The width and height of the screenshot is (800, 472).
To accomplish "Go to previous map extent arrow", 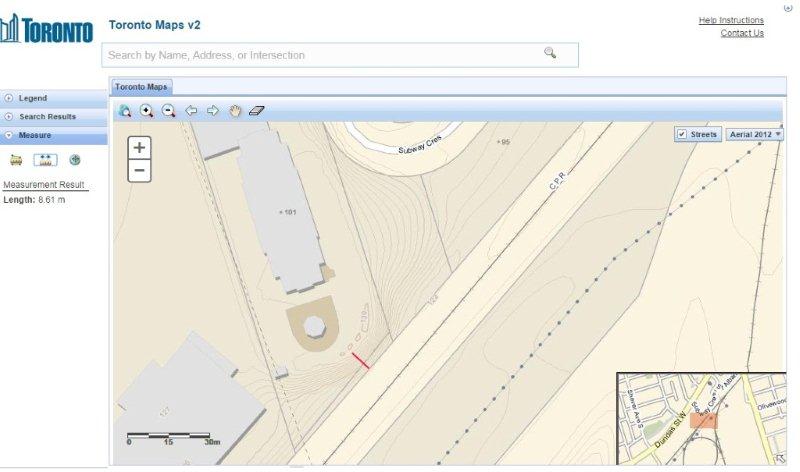I will [x=191, y=111].
